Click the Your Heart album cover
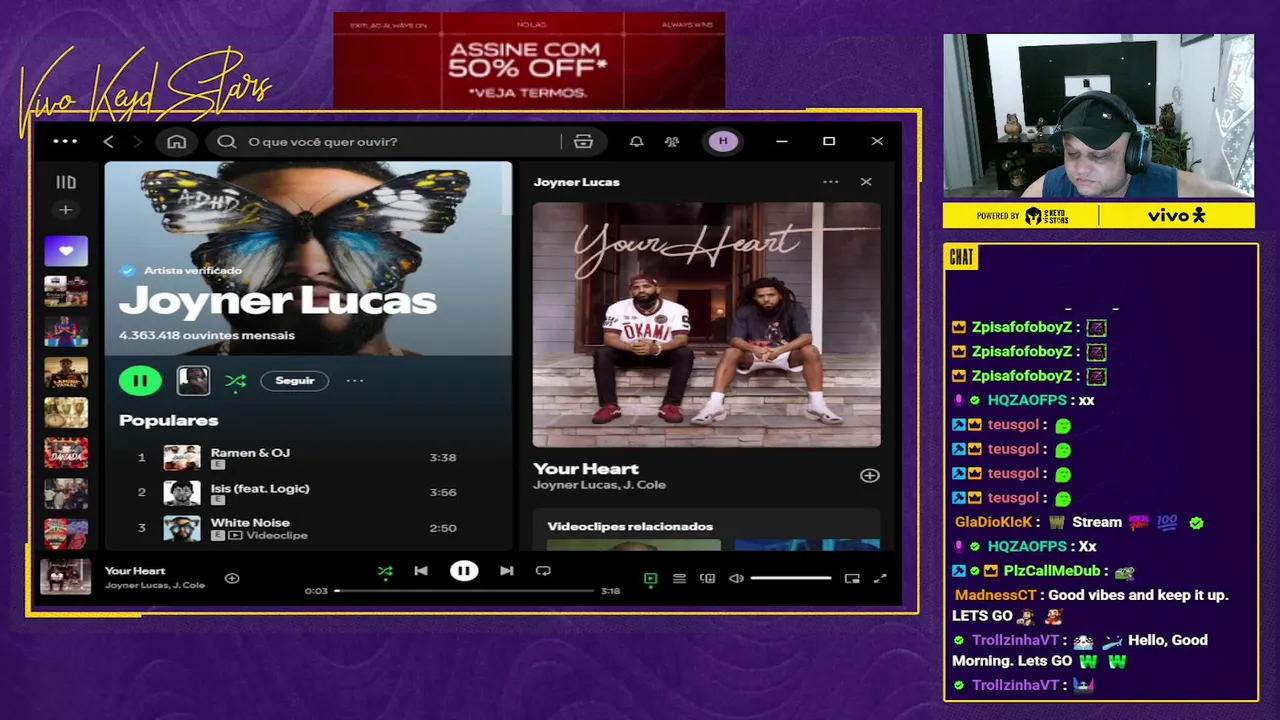This screenshot has width=1280, height=720. (707, 325)
